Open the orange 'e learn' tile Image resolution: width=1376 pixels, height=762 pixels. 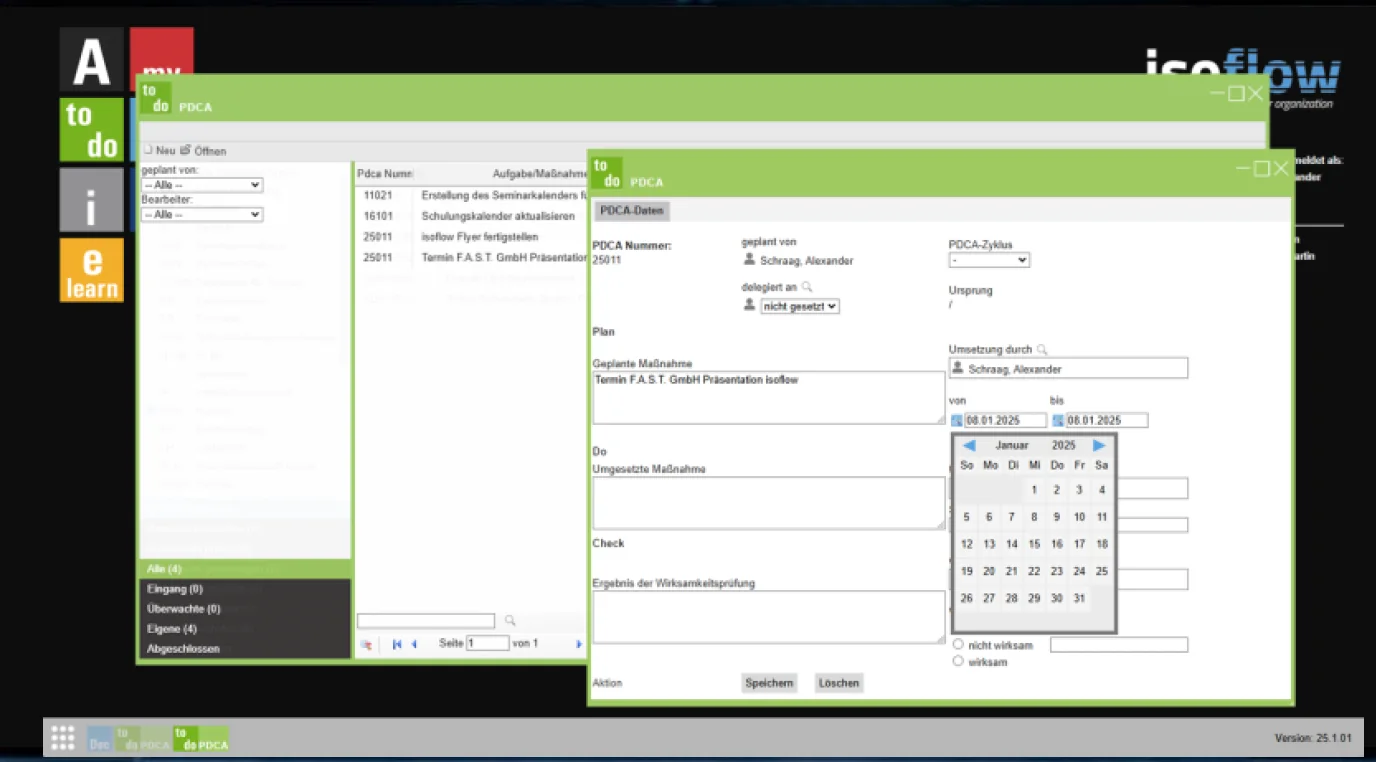click(x=91, y=270)
